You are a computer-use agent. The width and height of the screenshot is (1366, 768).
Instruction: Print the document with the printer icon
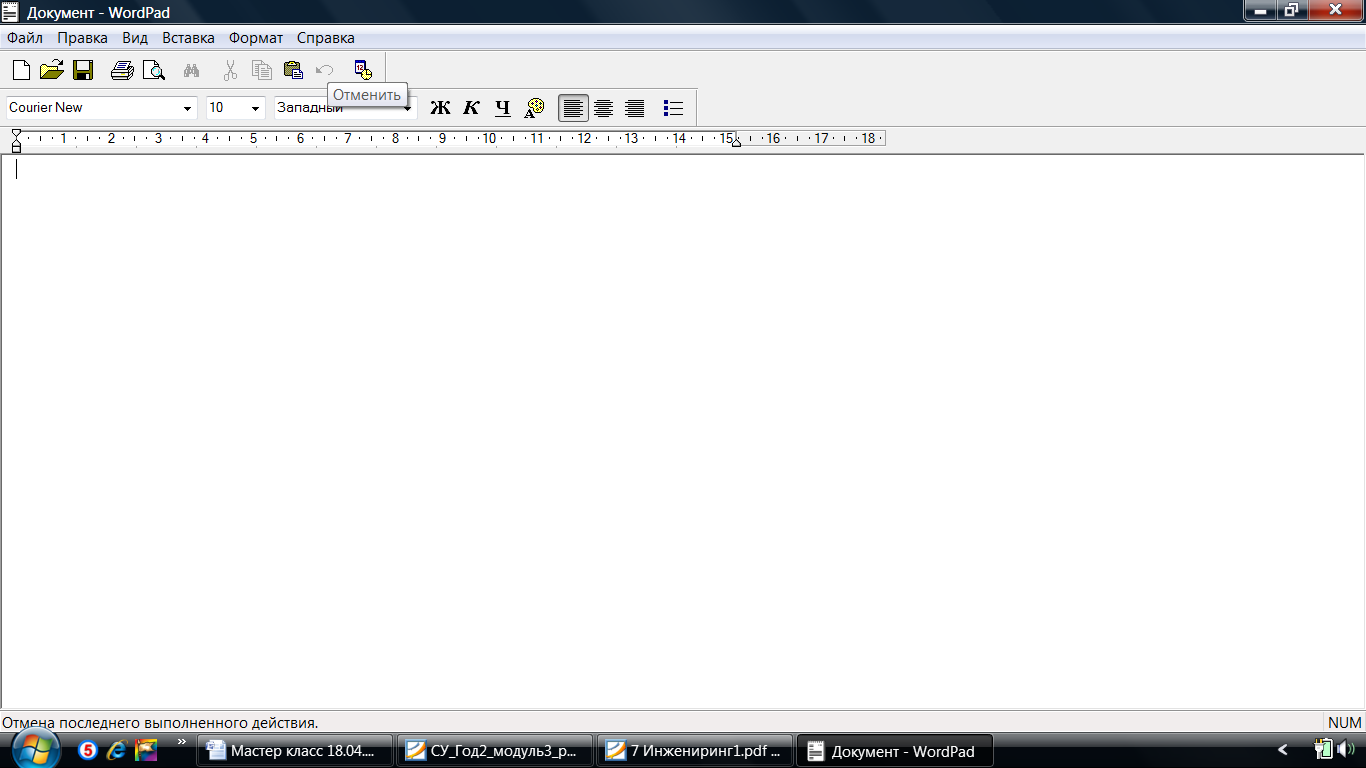point(122,70)
